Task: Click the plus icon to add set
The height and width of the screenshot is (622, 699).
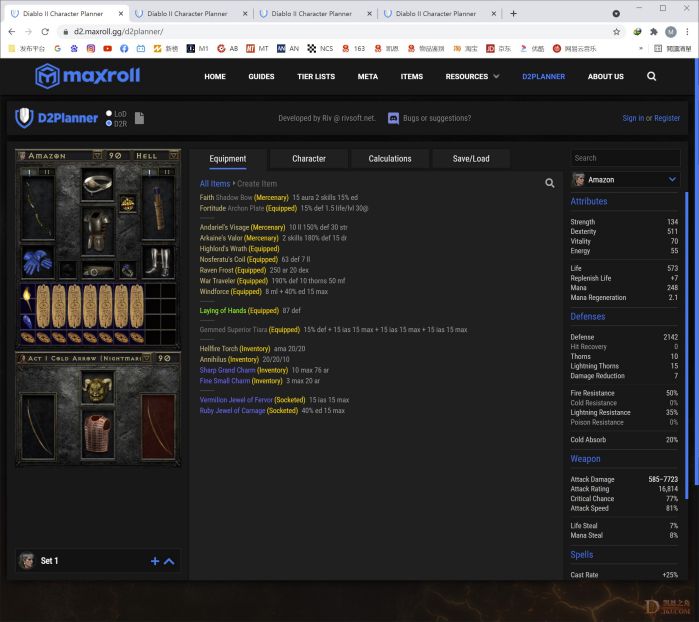Action: coord(155,561)
